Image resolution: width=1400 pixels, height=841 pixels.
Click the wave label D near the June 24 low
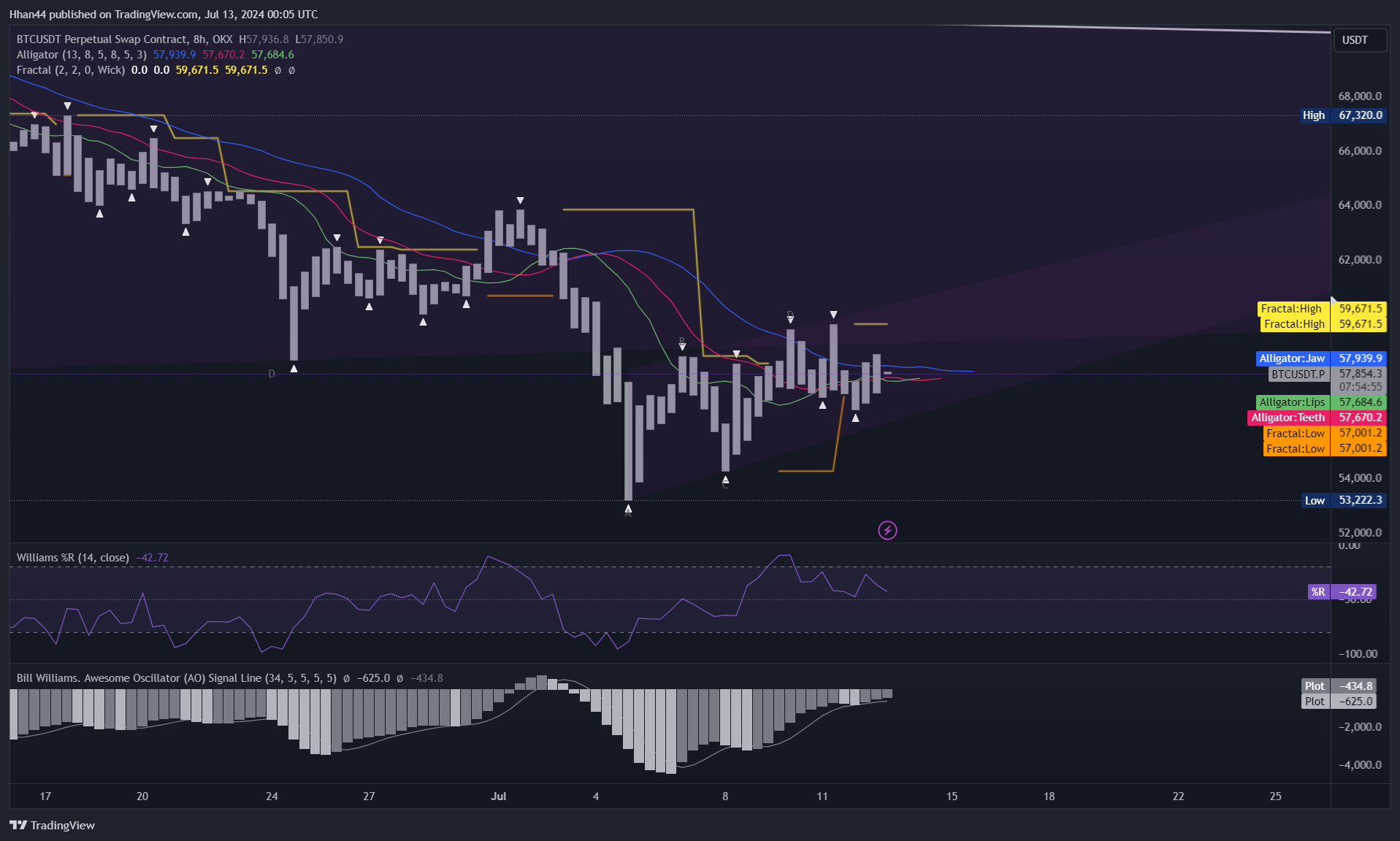272,374
